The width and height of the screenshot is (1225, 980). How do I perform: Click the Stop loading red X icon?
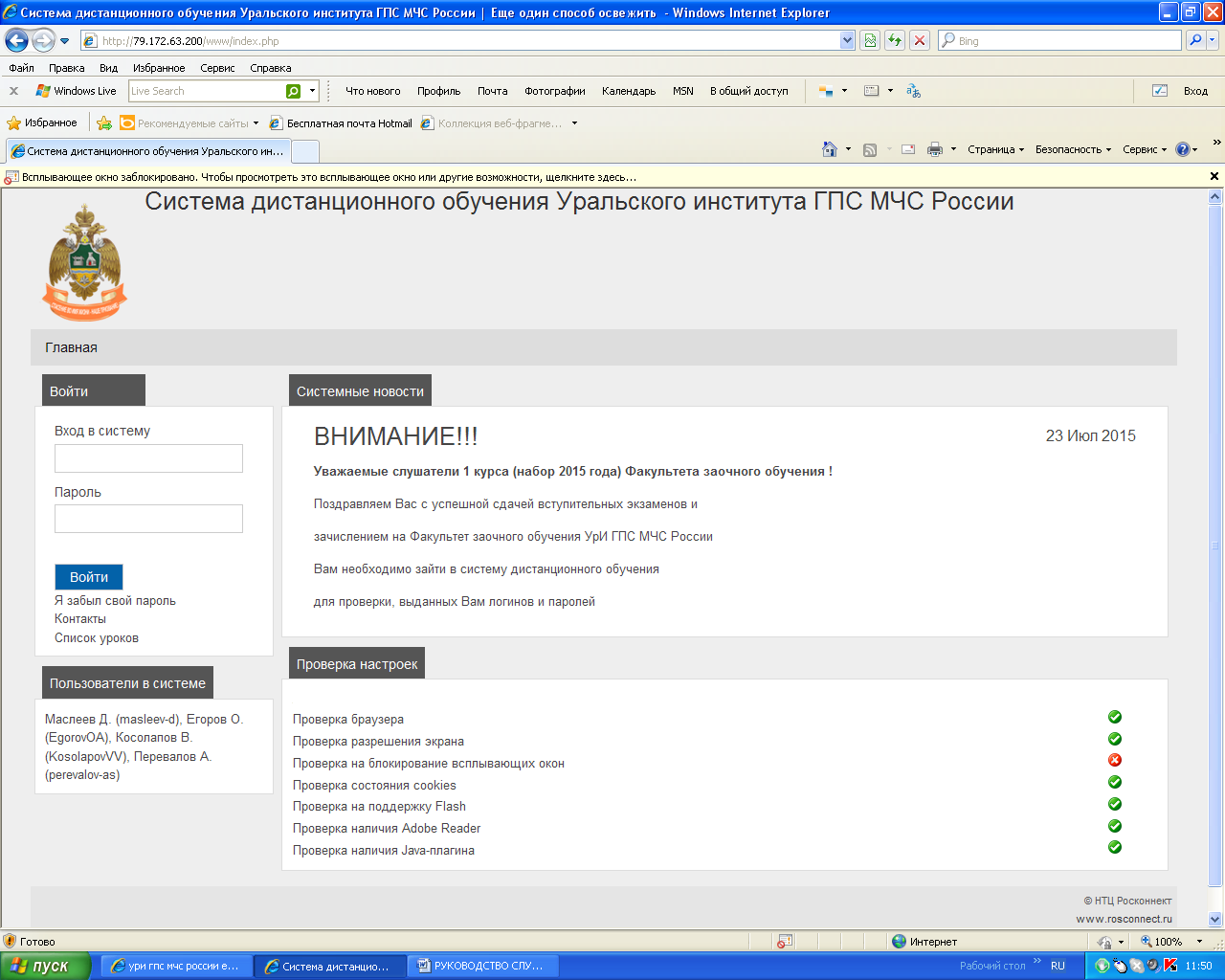click(920, 40)
